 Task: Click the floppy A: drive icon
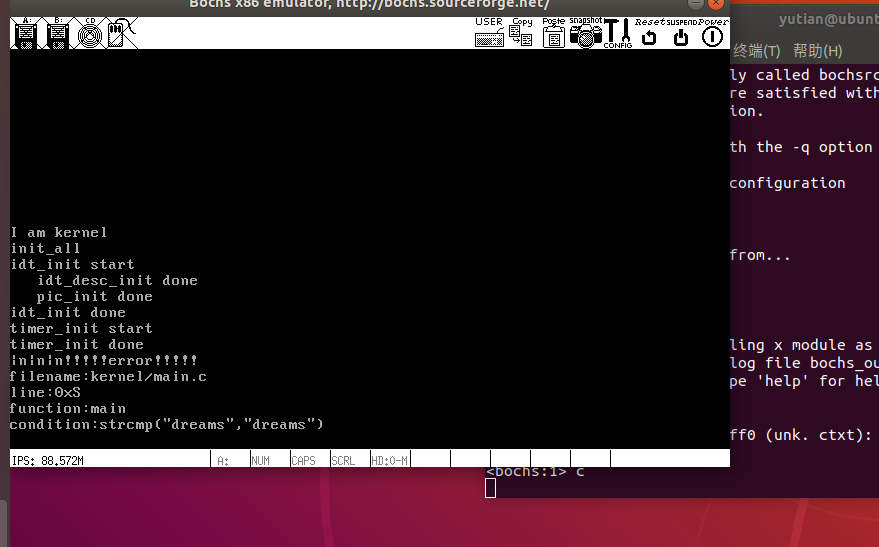[x=26, y=33]
